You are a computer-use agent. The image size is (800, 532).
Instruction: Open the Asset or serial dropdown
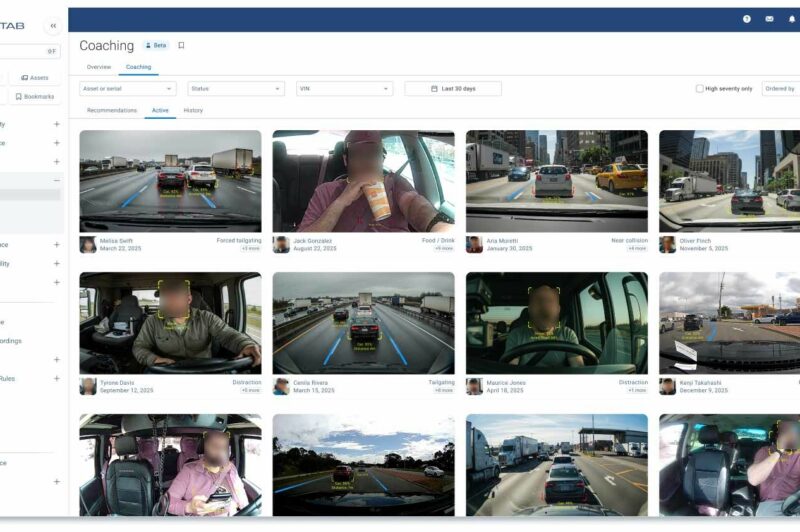pos(128,89)
